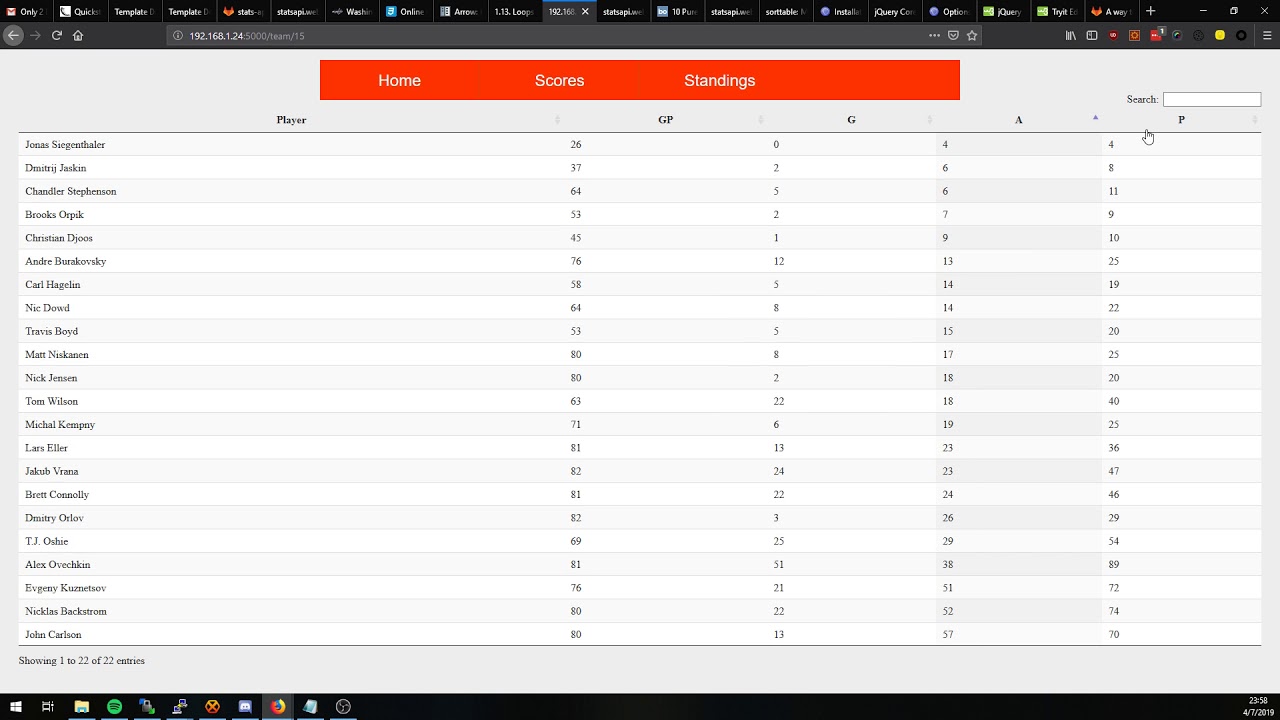Select player name Jakub Vrana

coord(52,471)
